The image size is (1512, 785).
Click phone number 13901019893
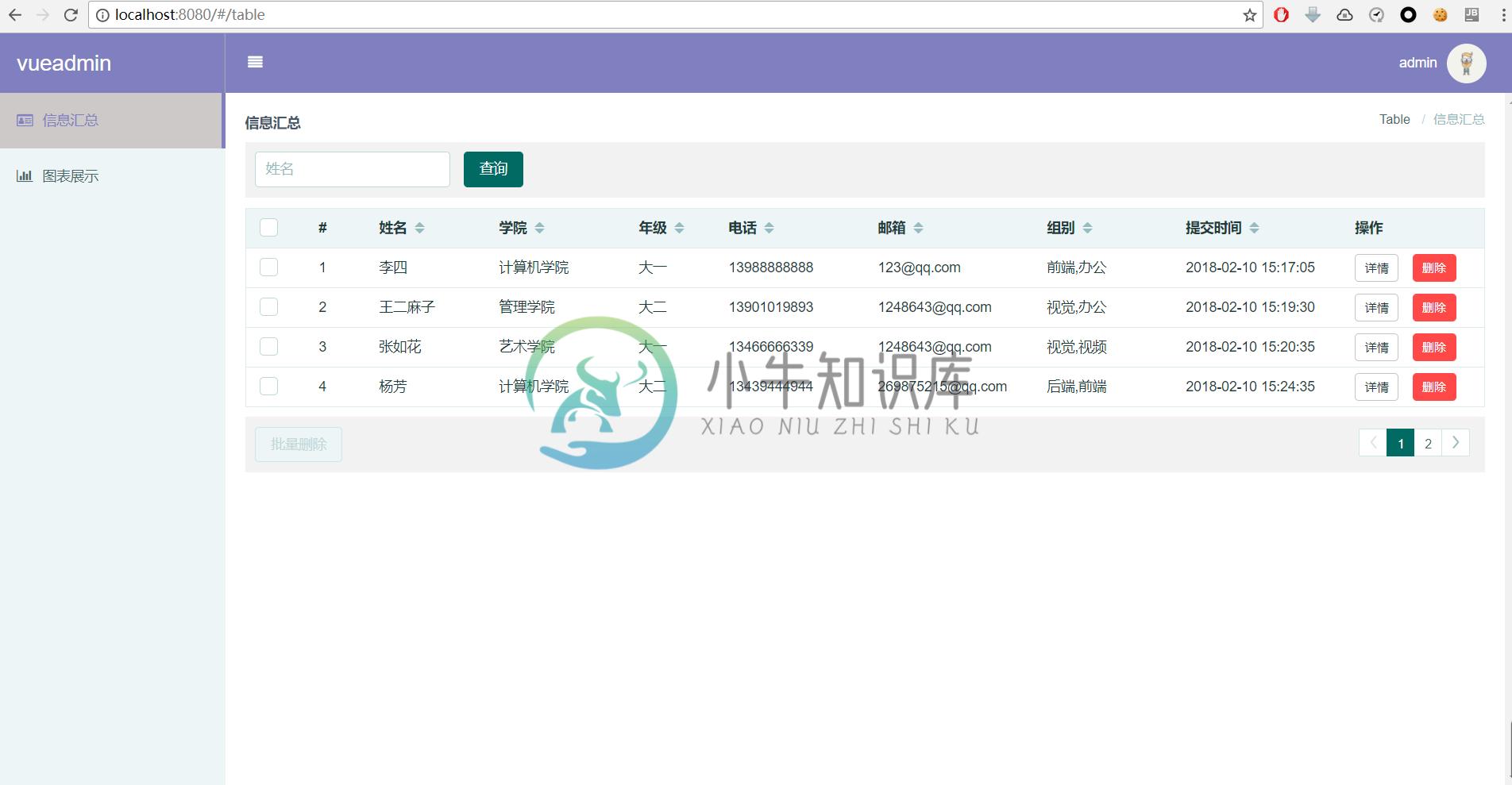771,307
